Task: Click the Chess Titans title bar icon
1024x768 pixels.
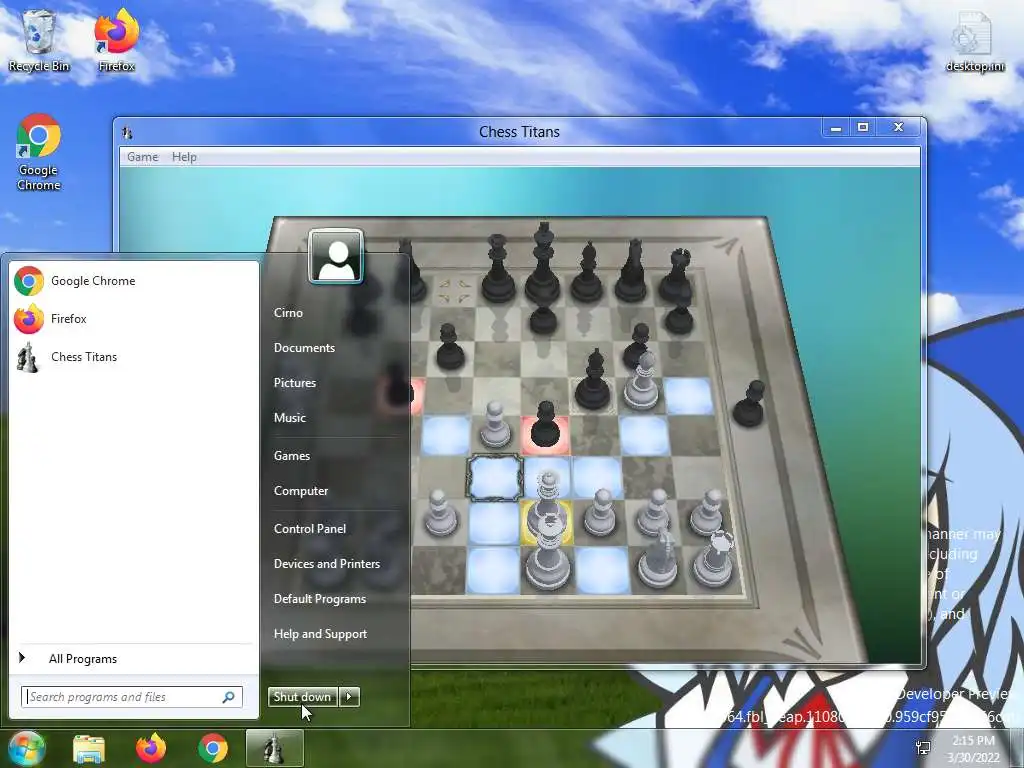Action: pyautogui.click(x=127, y=133)
